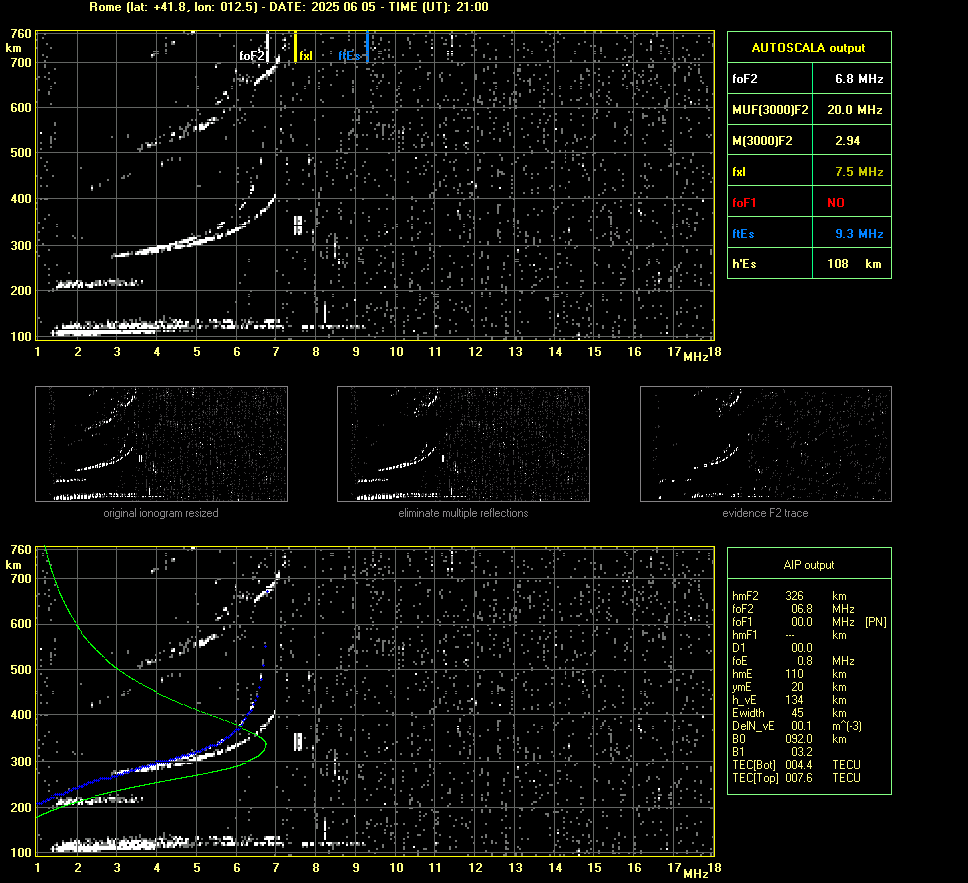Click the evidence F2 trace caption
968x883 pixels.
click(x=766, y=513)
